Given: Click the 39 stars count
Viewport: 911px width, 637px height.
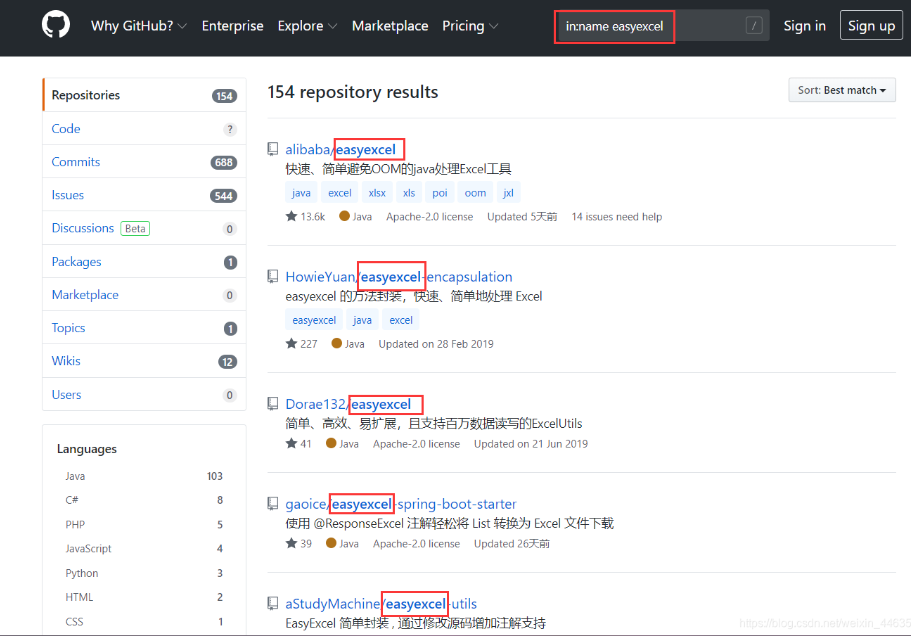Looking at the screenshot, I should [x=299, y=544].
